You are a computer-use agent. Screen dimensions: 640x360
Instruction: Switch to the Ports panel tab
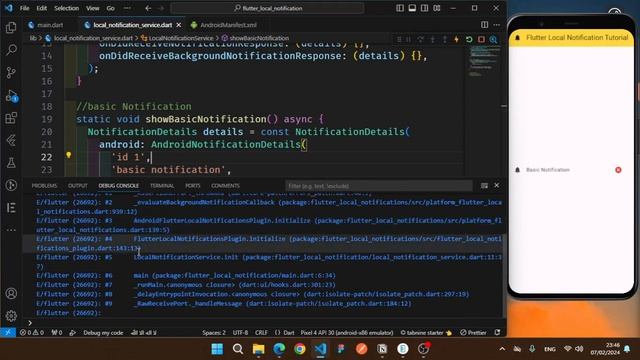pyautogui.click(x=193, y=186)
